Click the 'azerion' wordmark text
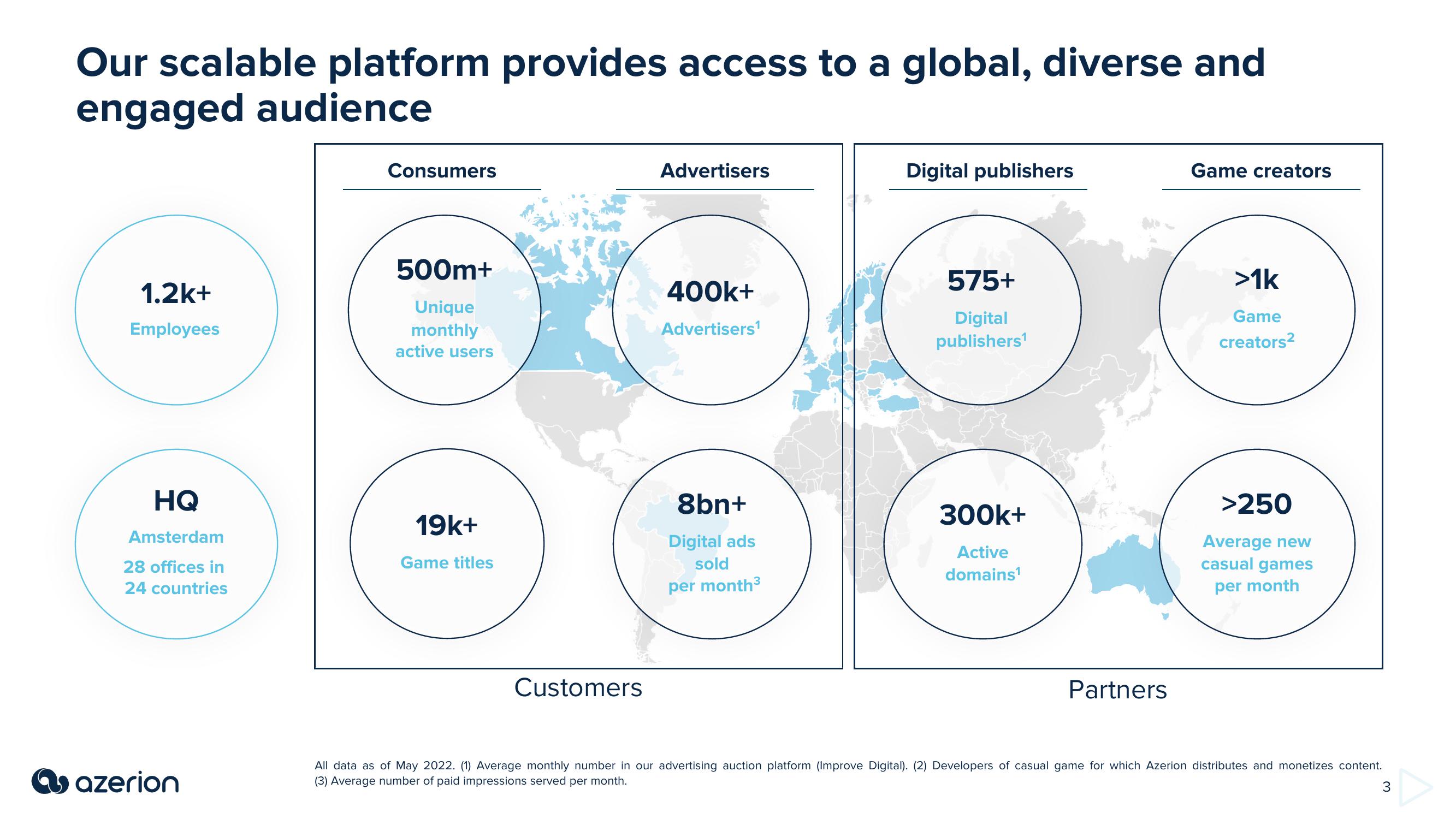This screenshot has width=1456, height=819. point(127,784)
